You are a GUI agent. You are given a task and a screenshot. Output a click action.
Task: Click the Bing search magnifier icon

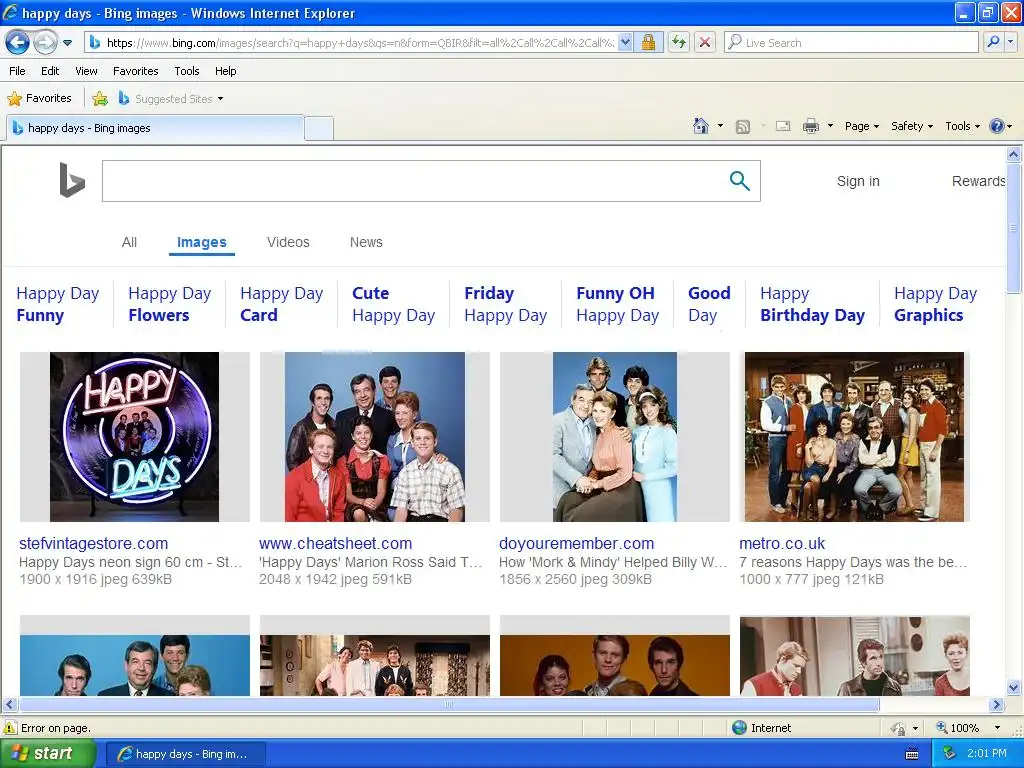(739, 181)
